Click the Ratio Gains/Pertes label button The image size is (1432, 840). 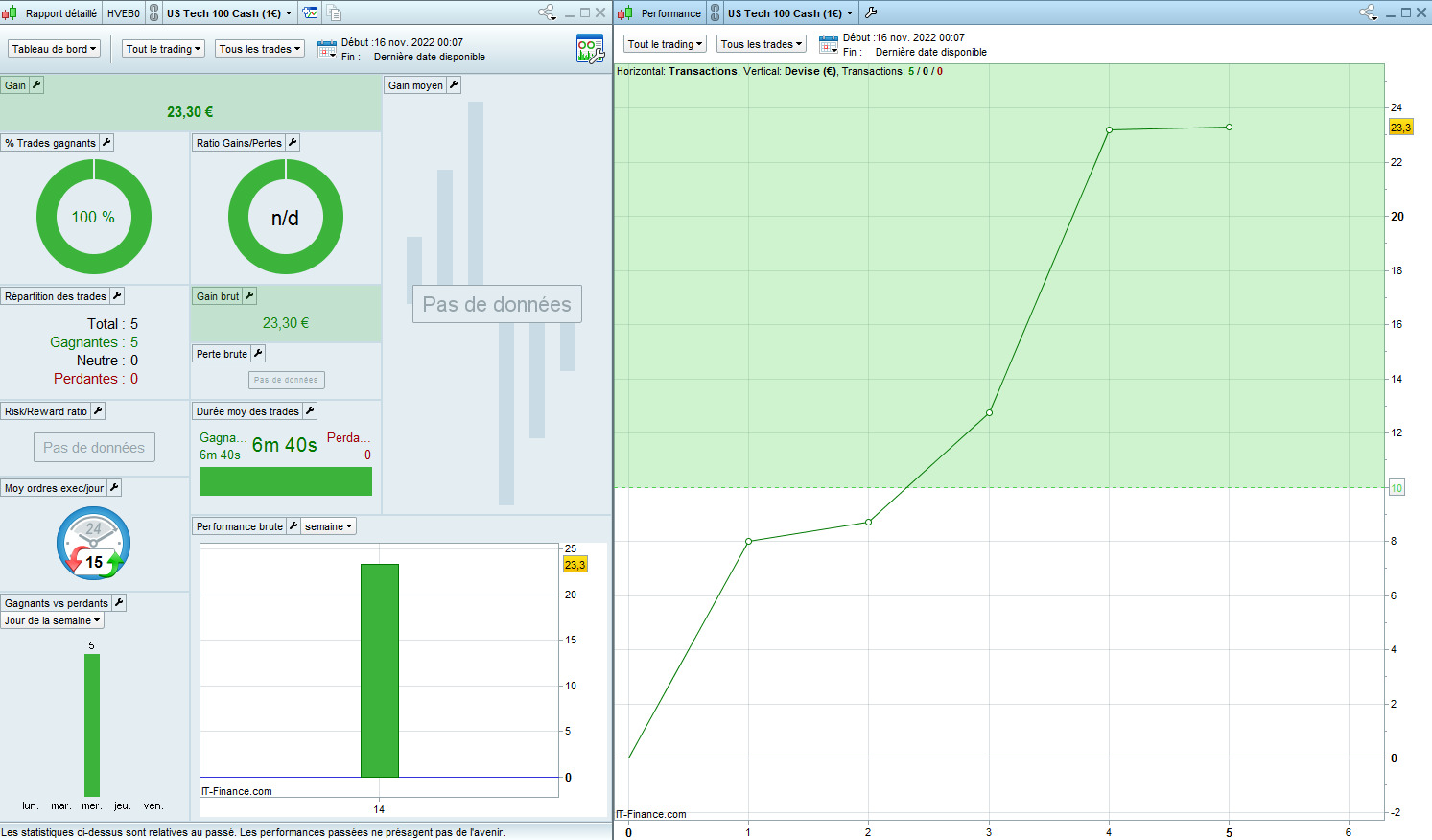click(x=239, y=143)
